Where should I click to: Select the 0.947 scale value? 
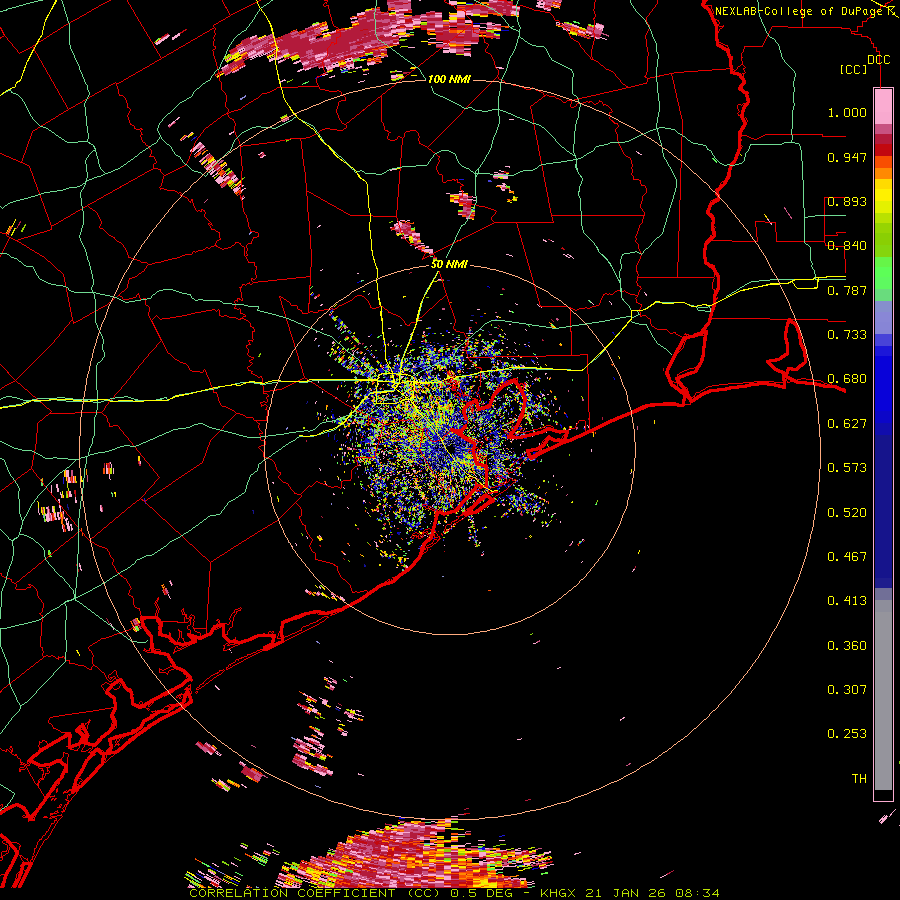point(847,157)
